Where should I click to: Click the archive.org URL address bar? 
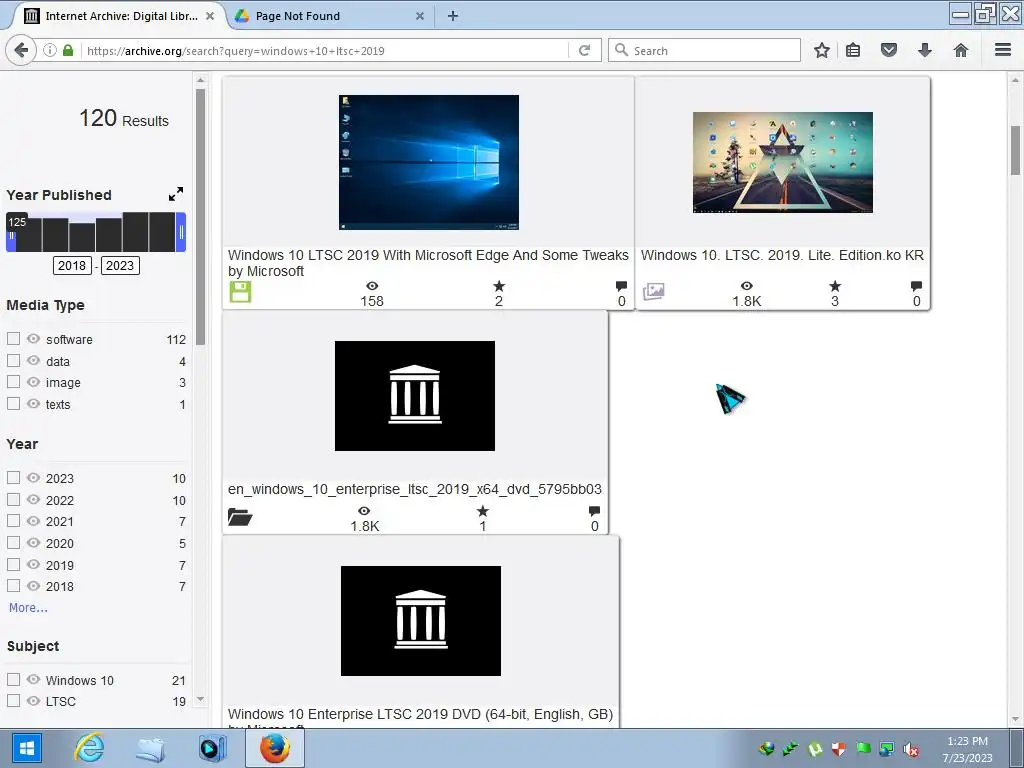click(x=323, y=50)
